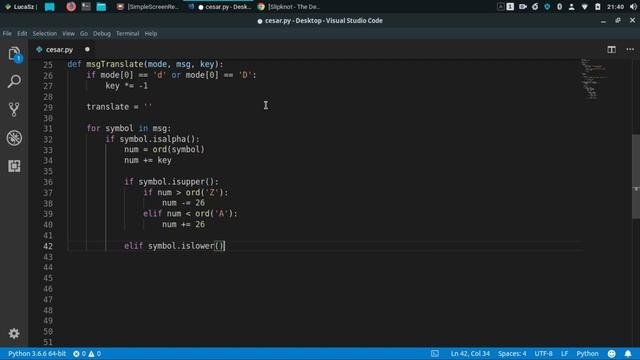Click line number 25 in gutter
This screenshot has width=640, height=360.
(48, 64)
